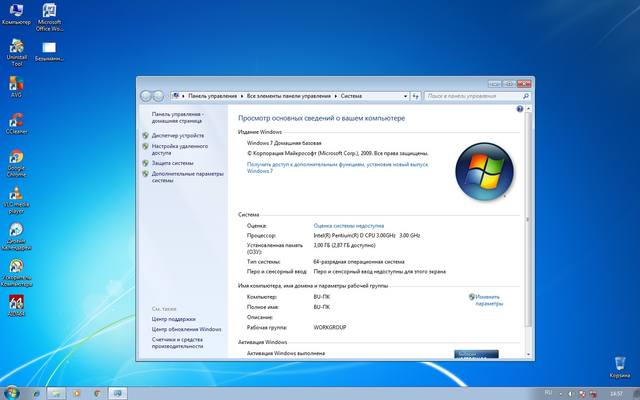Open Центр поддержки link

[173, 319]
